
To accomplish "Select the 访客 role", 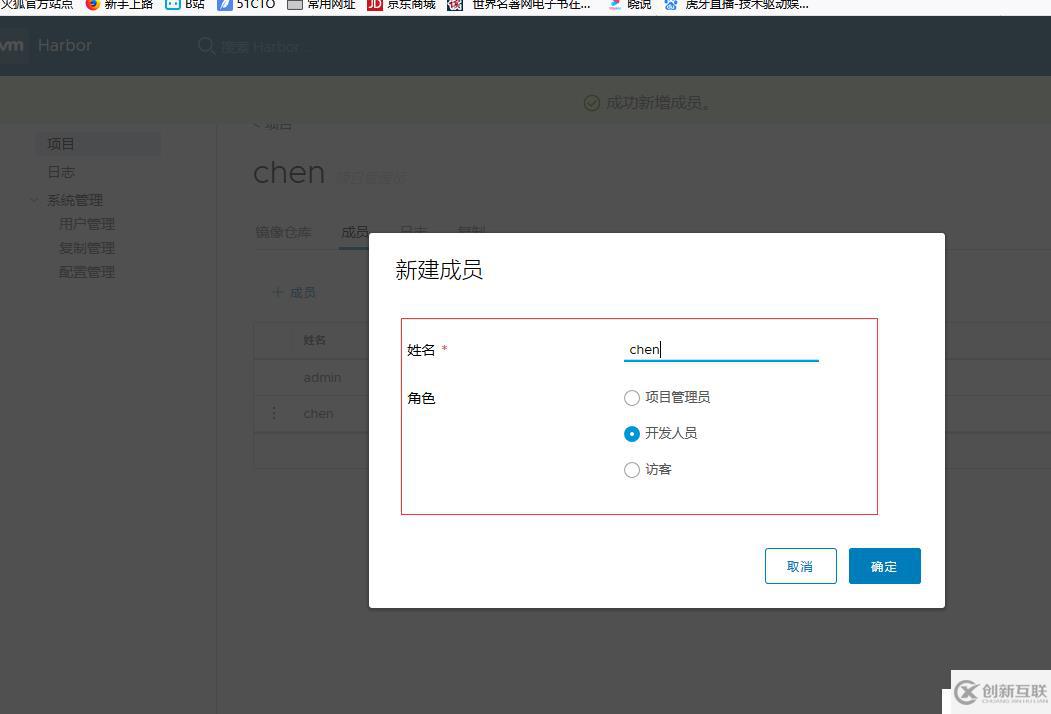I will click(631, 469).
